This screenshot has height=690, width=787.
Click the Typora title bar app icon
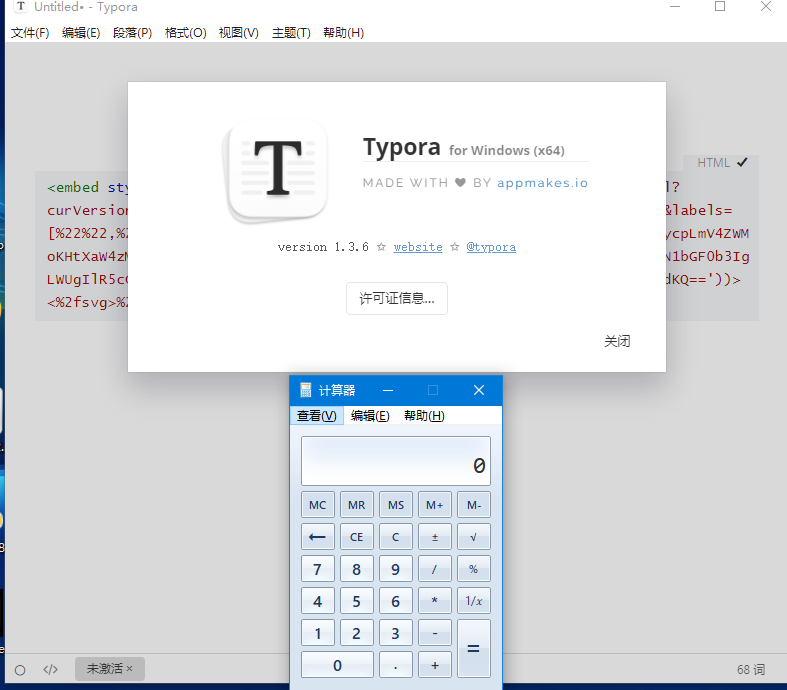pyautogui.click(x=21, y=7)
